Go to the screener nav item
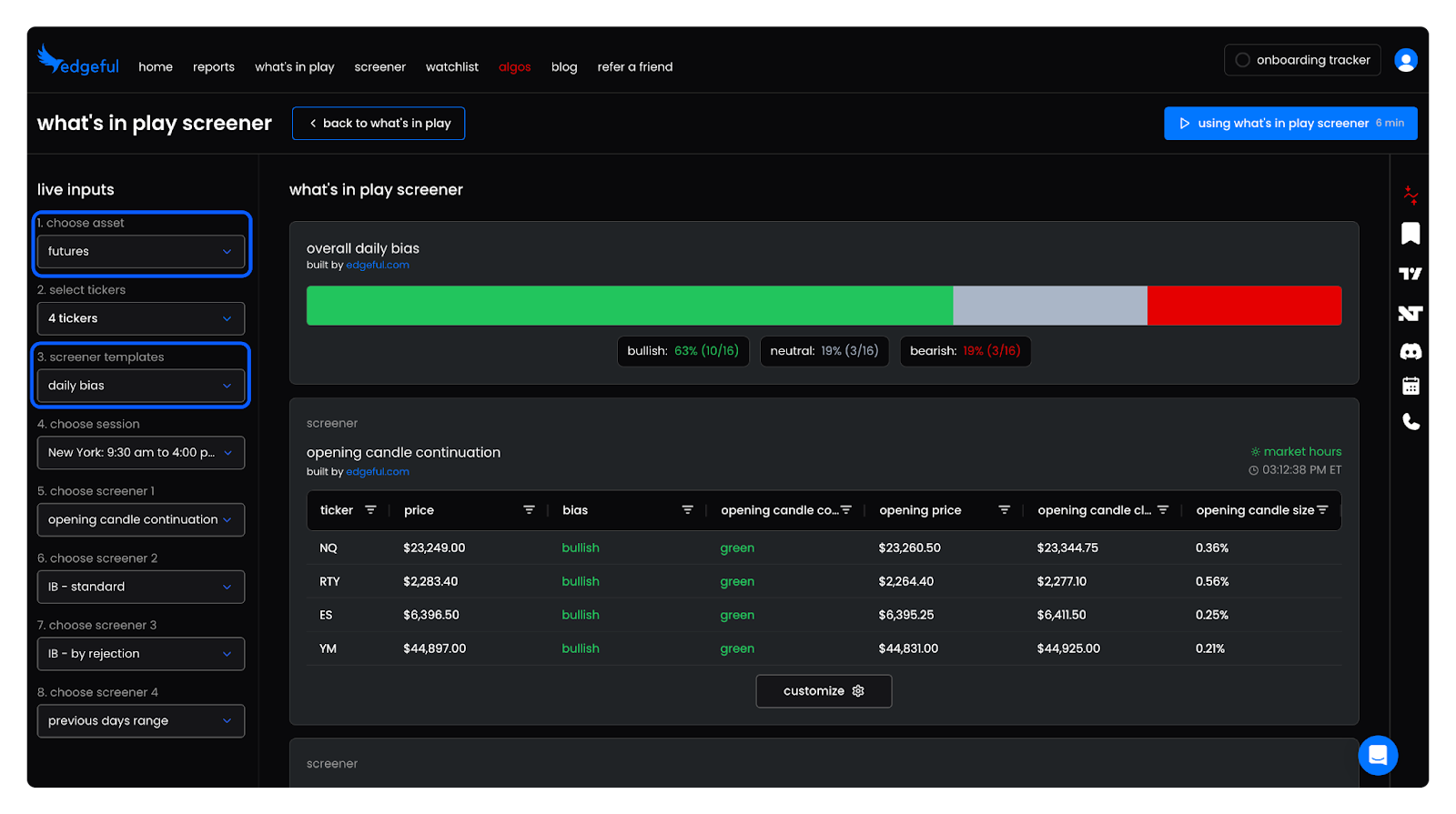 [379, 67]
